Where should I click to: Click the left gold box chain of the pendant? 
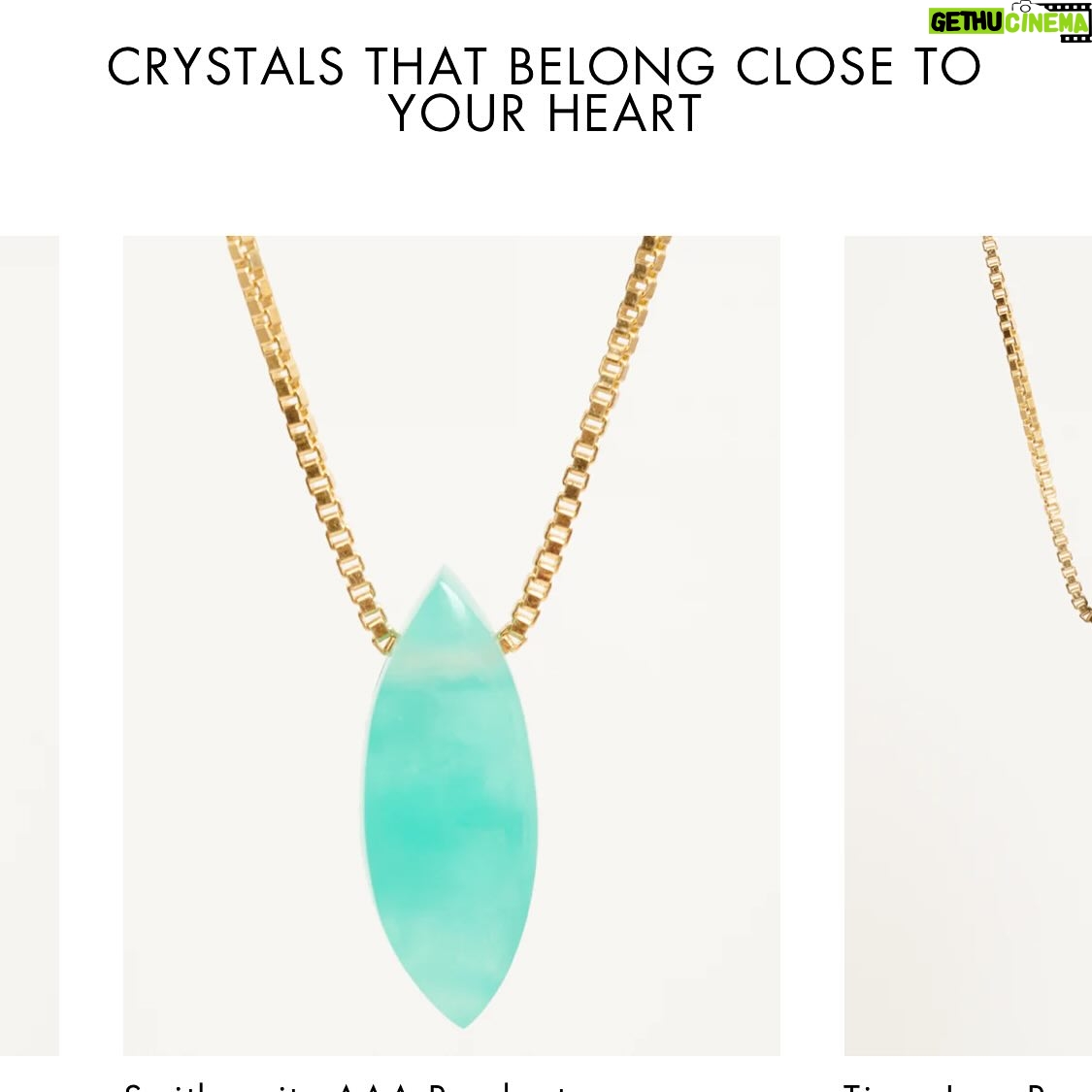(x=310, y=439)
